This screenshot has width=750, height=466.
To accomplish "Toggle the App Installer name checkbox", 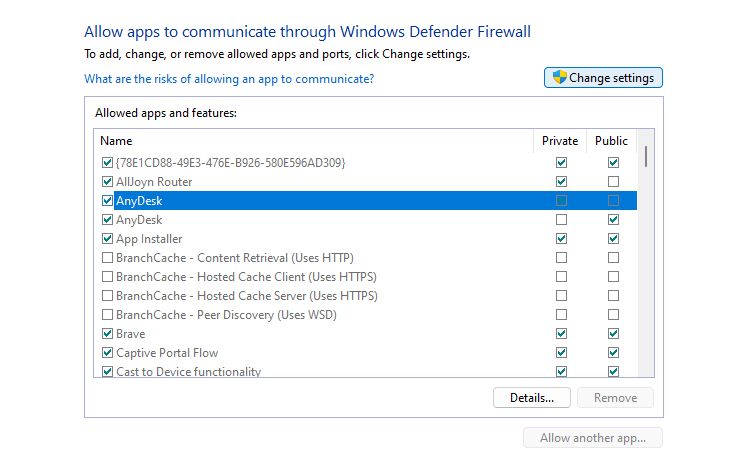I will click(107, 239).
